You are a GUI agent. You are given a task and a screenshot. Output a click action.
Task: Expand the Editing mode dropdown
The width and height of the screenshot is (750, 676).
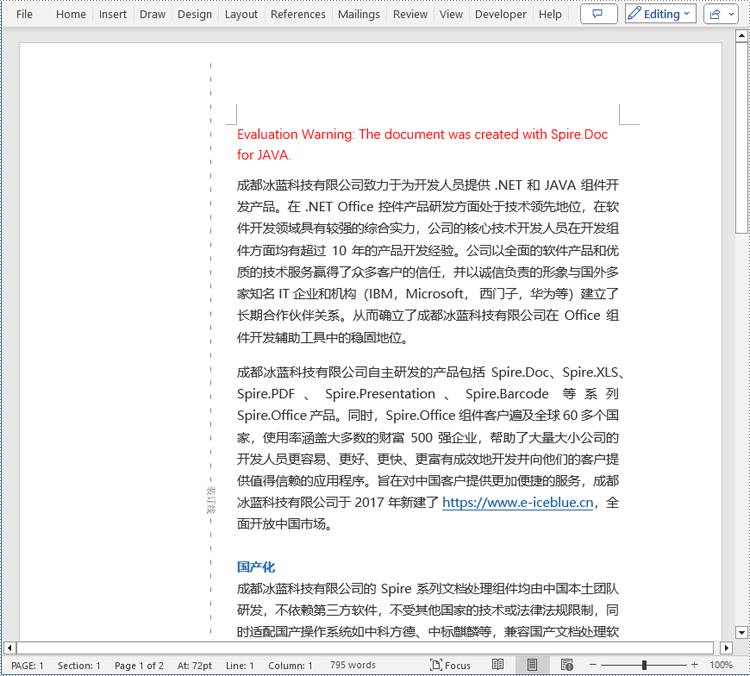[660, 14]
